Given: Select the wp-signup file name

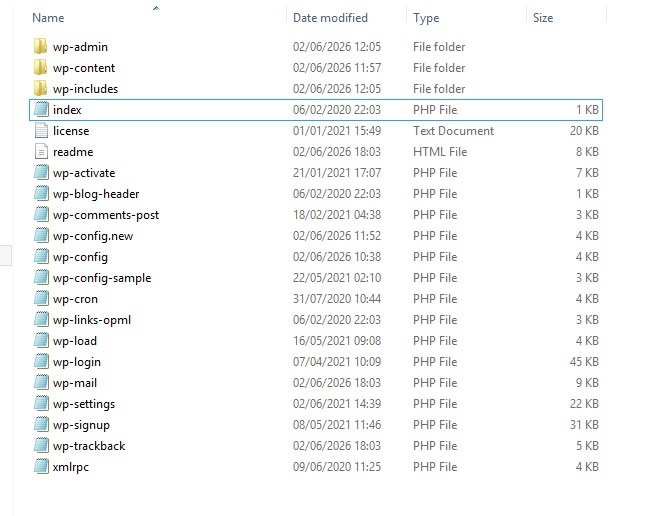Looking at the screenshot, I should 81,425.
